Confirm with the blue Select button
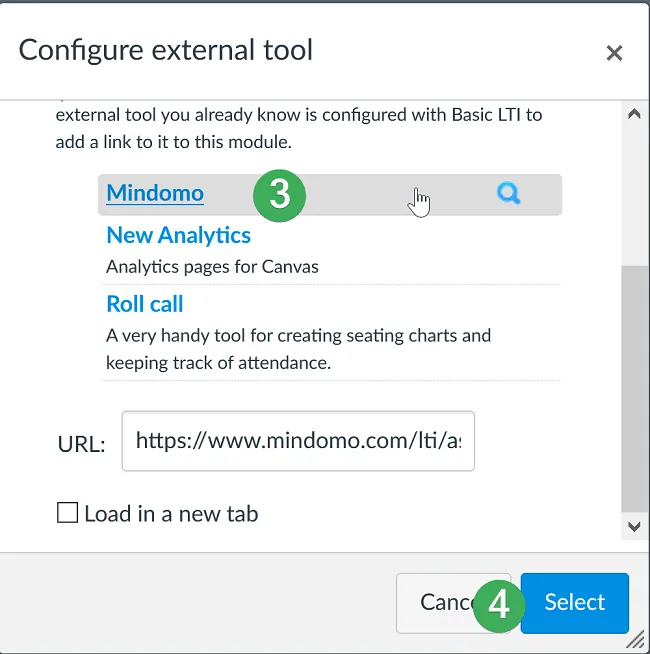The width and height of the screenshot is (650, 654). 575,602
